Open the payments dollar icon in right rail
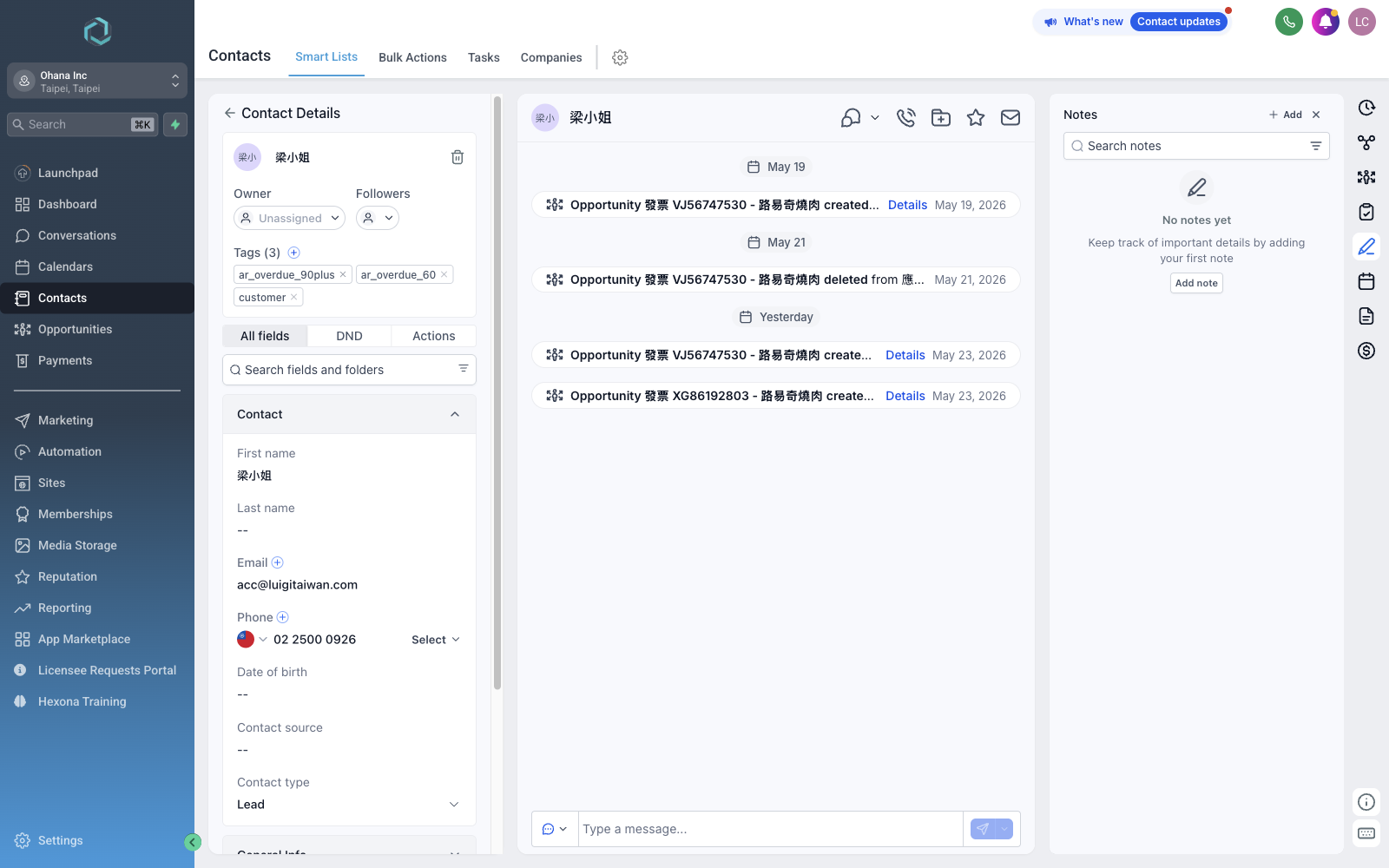Image resolution: width=1389 pixels, height=868 pixels. (x=1366, y=351)
